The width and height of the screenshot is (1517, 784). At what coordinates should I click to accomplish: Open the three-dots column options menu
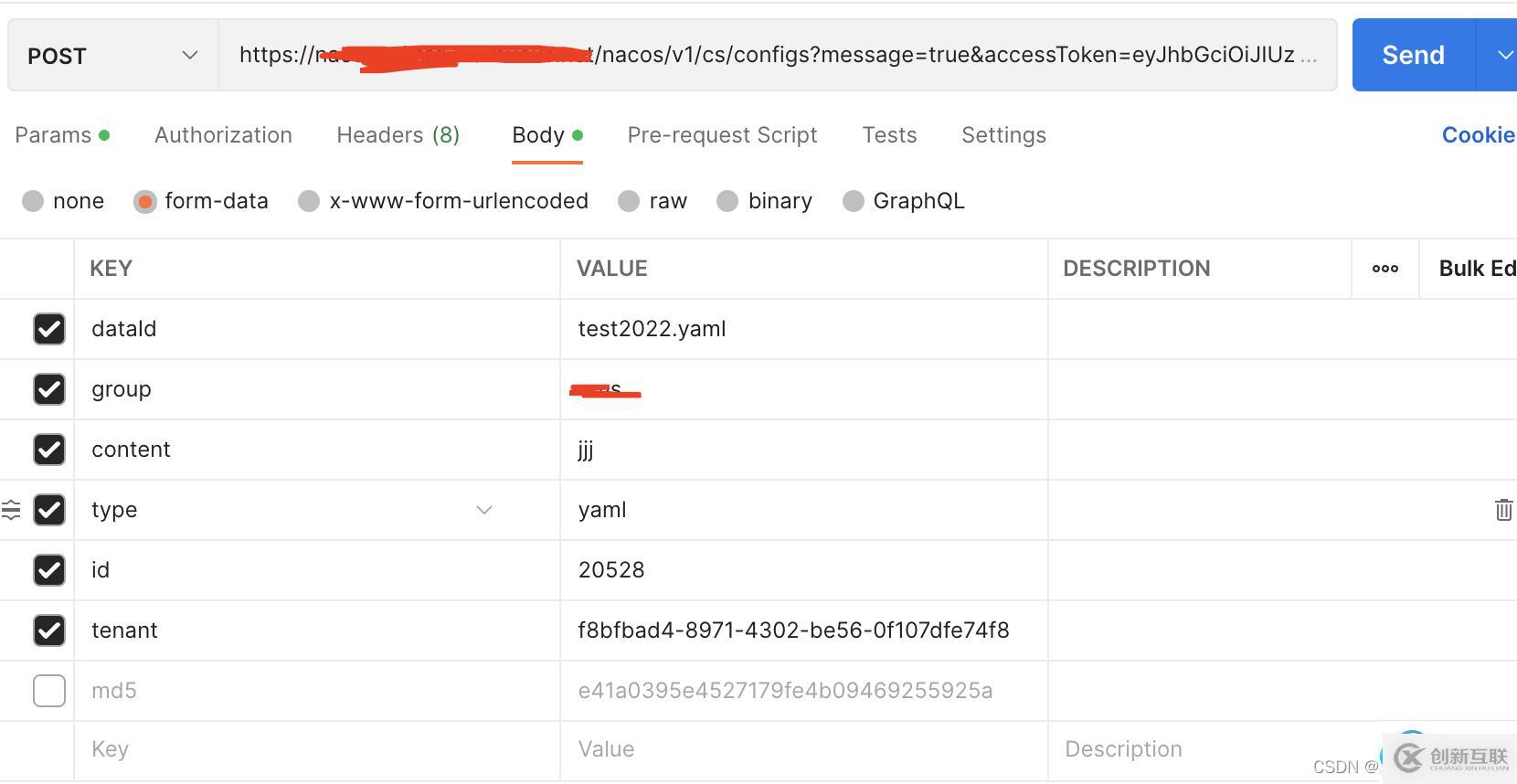1384,269
